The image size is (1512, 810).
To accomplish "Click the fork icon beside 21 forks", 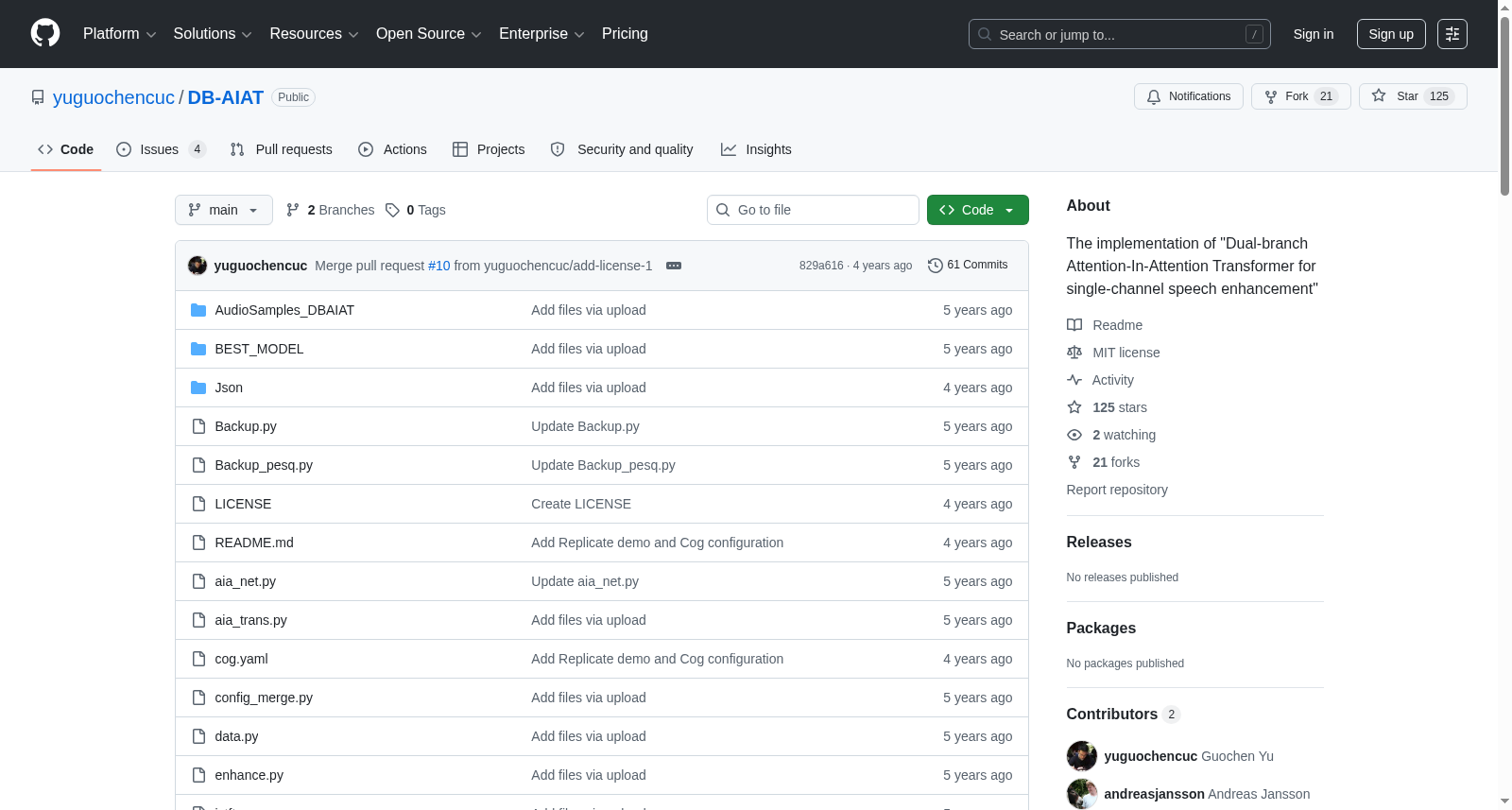I will [1074, 462].
